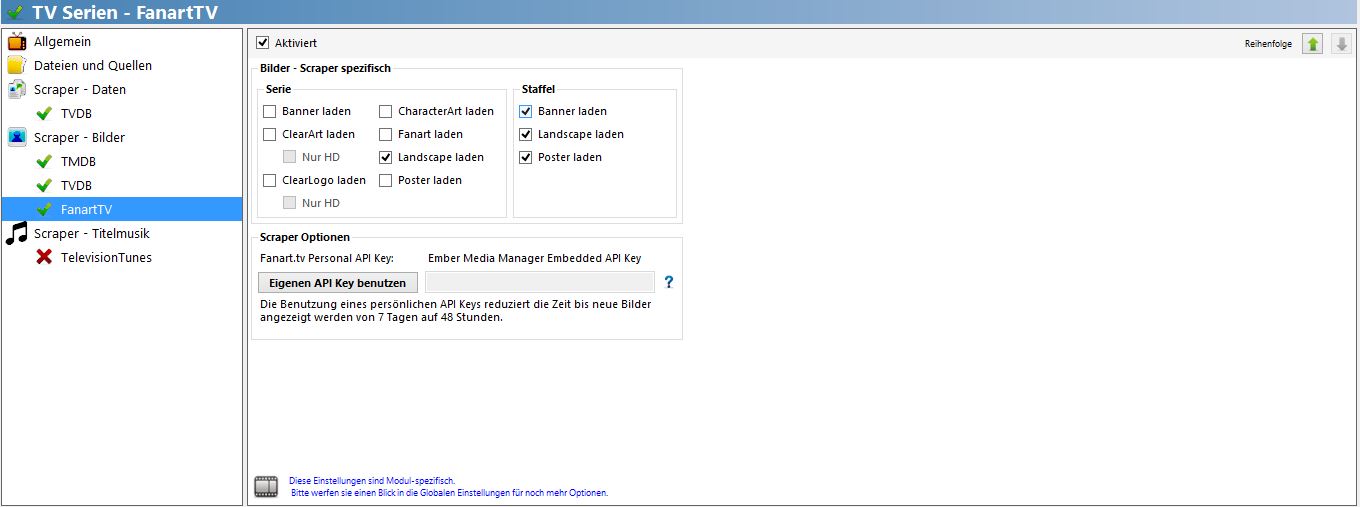Click the Scraper - Daten icon
Viewport: 1360px width, 507px height.
tap(16, 90)
